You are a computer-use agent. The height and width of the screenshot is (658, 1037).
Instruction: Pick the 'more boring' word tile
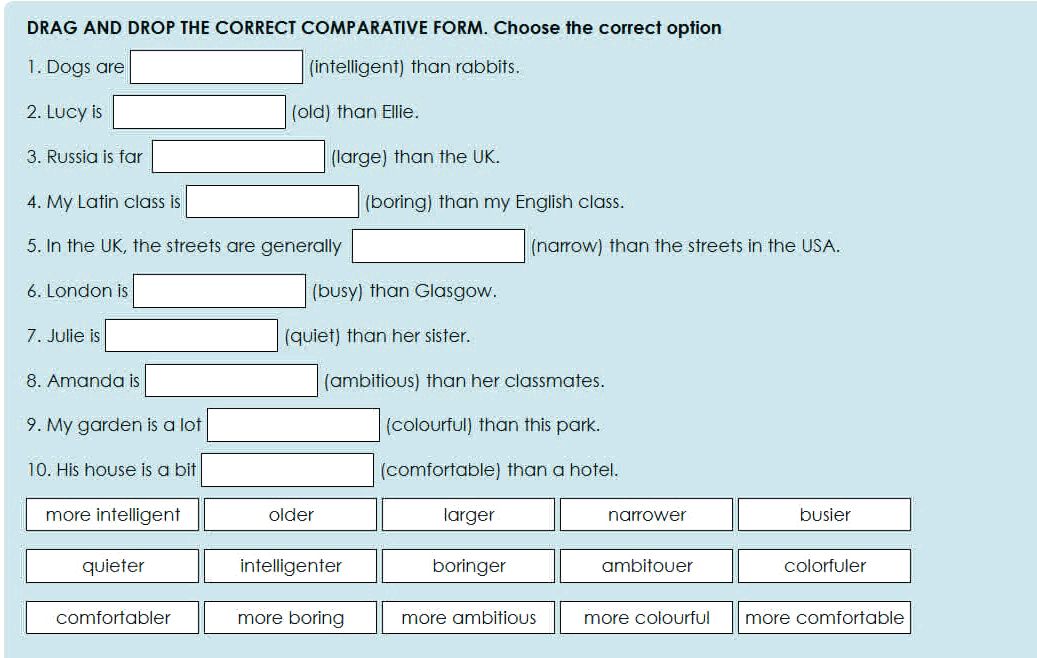289,617
